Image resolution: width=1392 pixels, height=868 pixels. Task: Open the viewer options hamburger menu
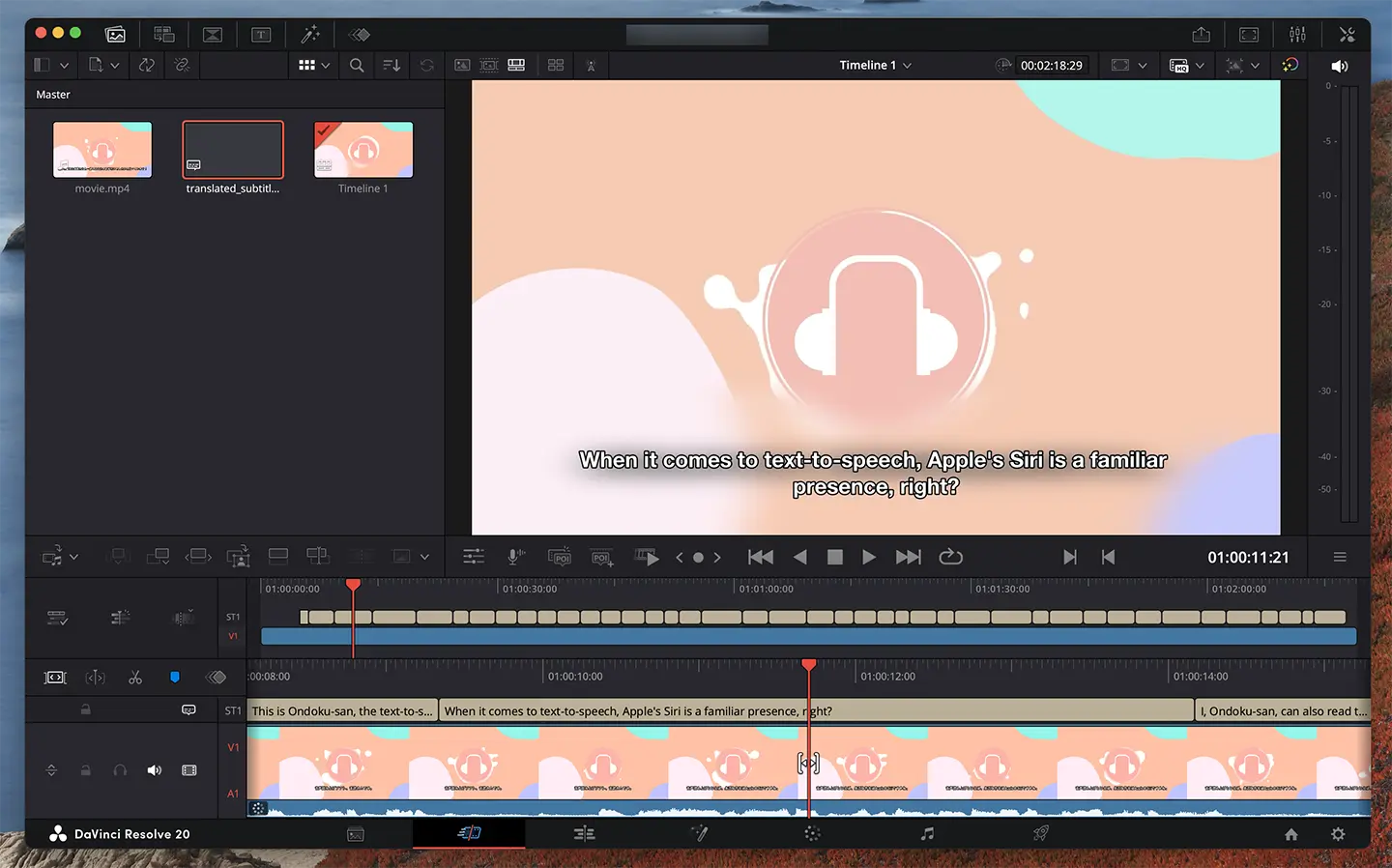coord(1340,557)
